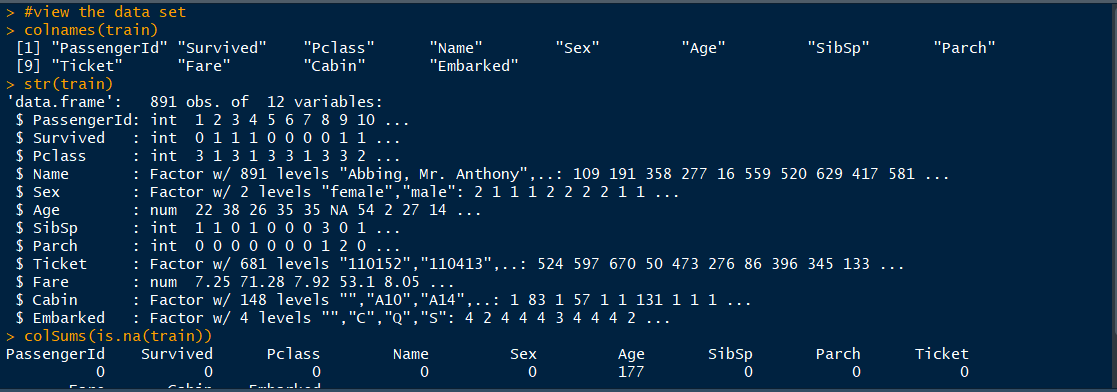Click the '#view the data set' comment line

(x=105, y=11)
